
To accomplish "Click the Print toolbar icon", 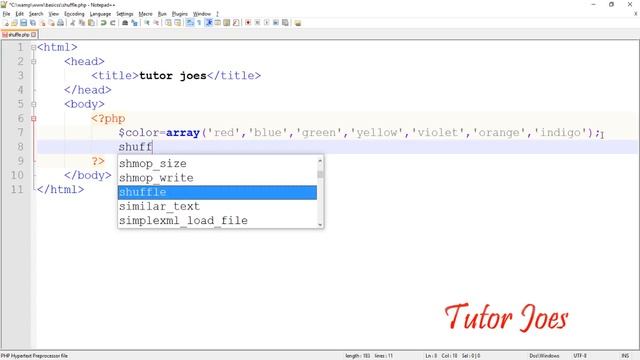I will pyautogui.click(x=60, y=23).
